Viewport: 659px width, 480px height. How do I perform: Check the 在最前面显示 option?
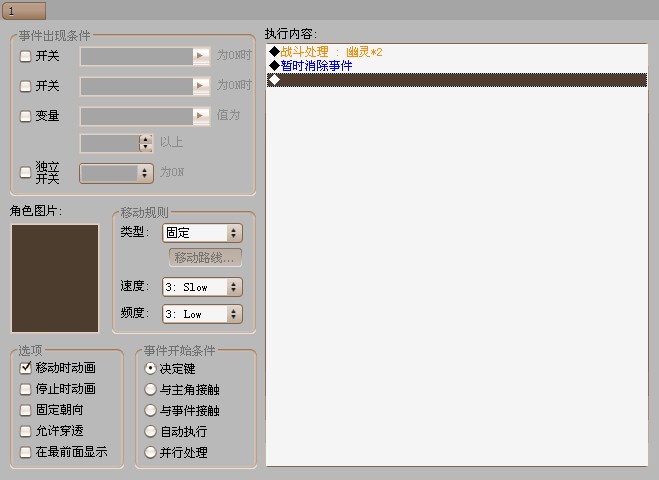pyautogui.click(x=26, y=452)
